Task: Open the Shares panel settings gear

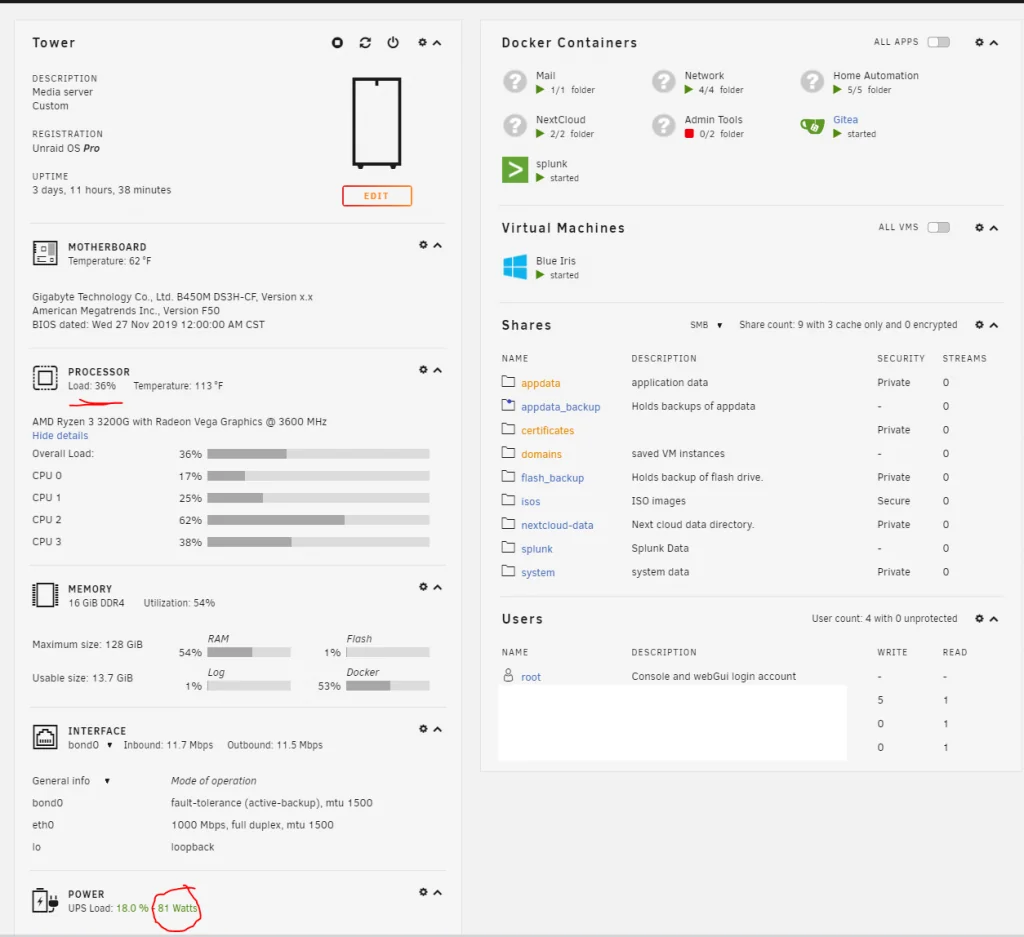Action: pyautogui.click(x=980, y=325)
